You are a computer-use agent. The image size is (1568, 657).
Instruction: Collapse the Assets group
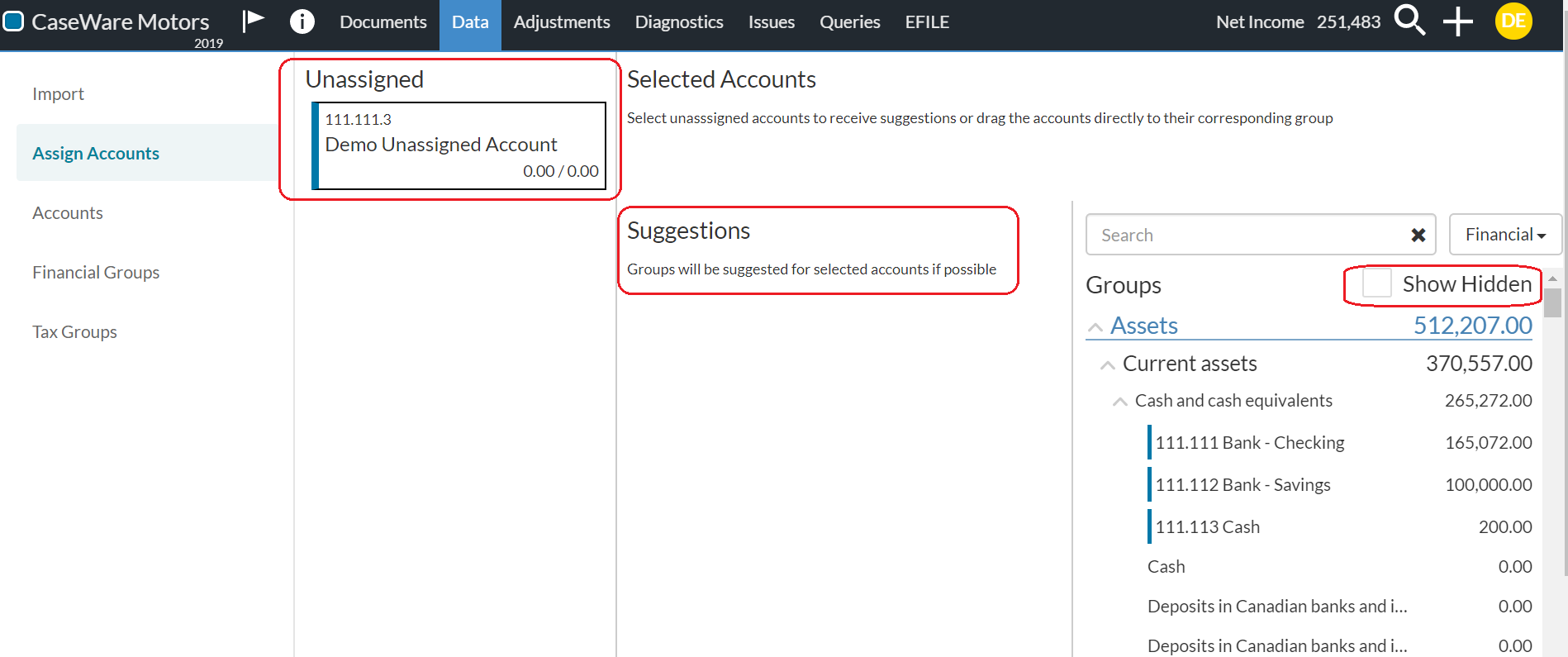click(x=1095, y=327)
